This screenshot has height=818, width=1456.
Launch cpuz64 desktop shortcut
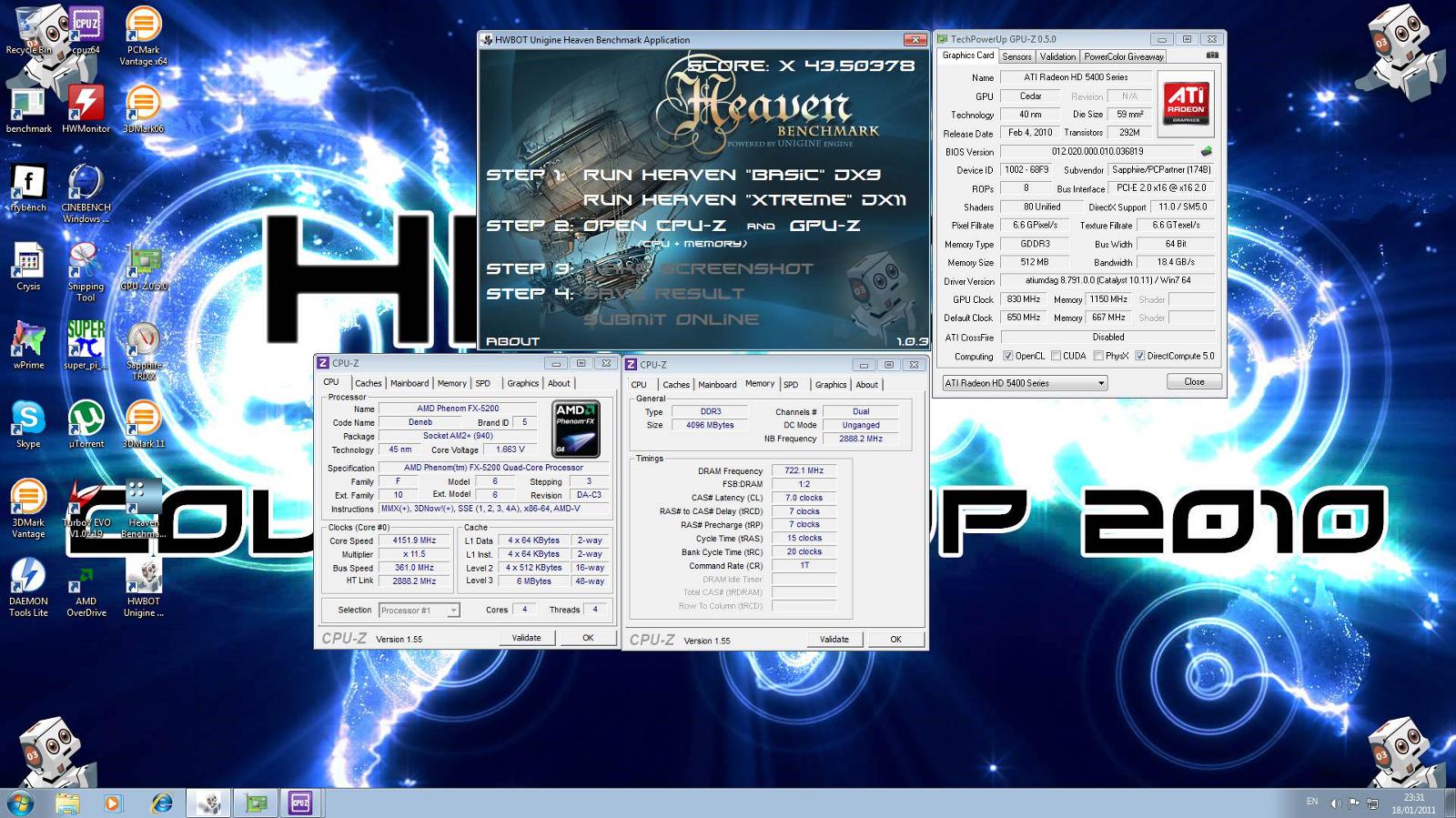[x=86, y=31]
